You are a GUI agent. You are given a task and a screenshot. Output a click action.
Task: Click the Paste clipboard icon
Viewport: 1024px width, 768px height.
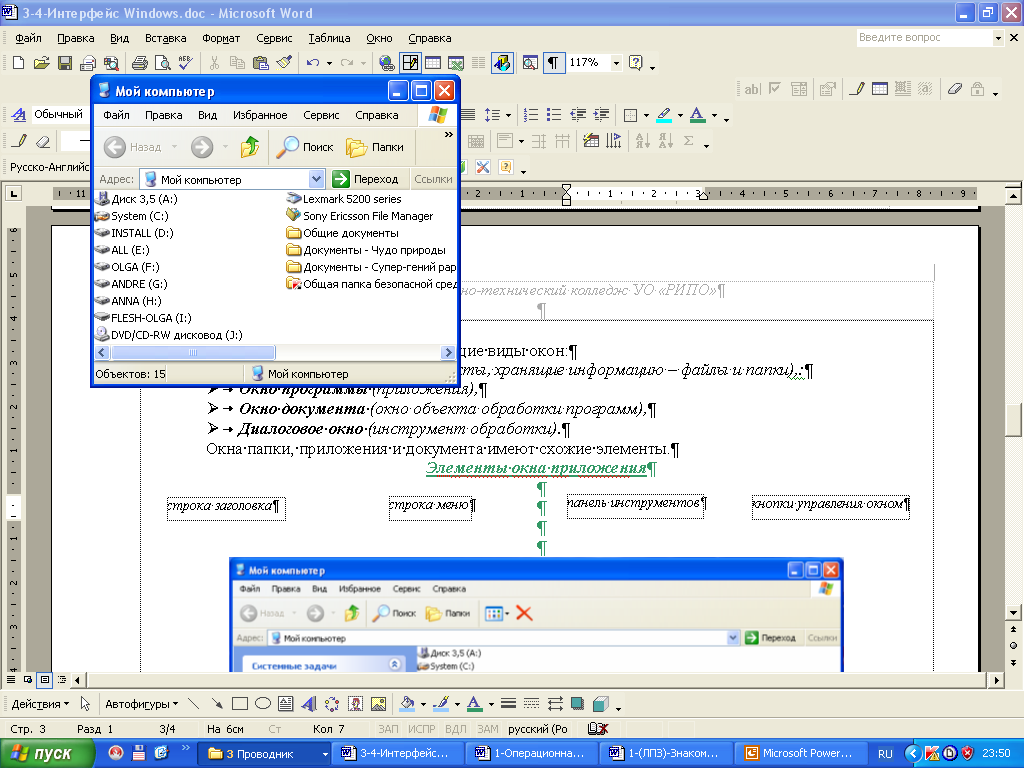(x=261, y=63)
